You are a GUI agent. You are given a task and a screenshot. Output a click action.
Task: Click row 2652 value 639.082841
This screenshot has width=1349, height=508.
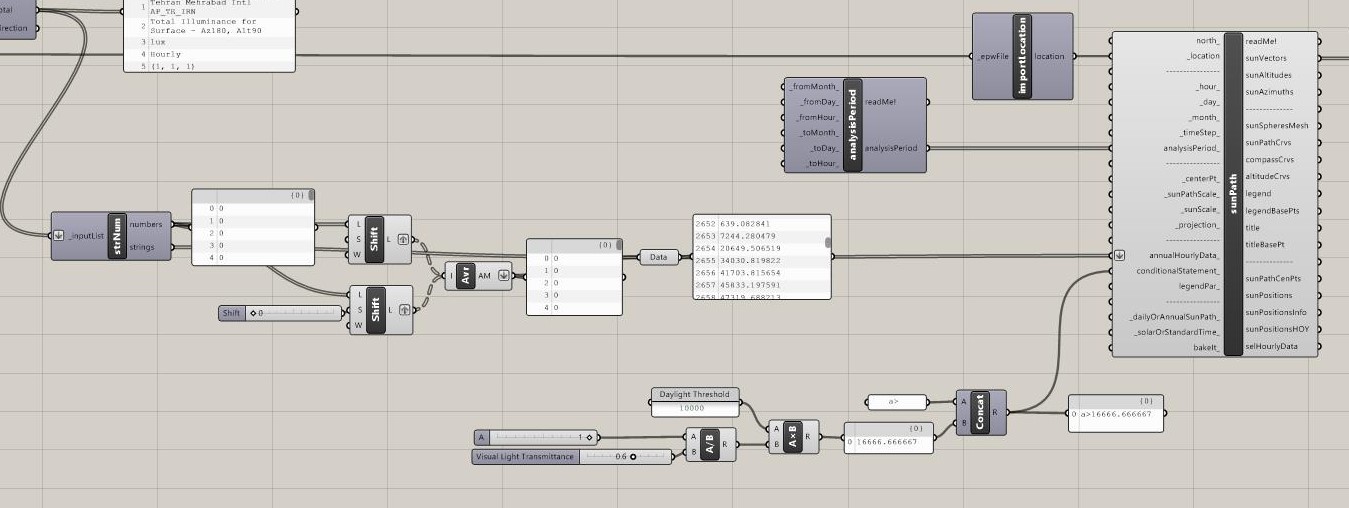pos(761,224)
